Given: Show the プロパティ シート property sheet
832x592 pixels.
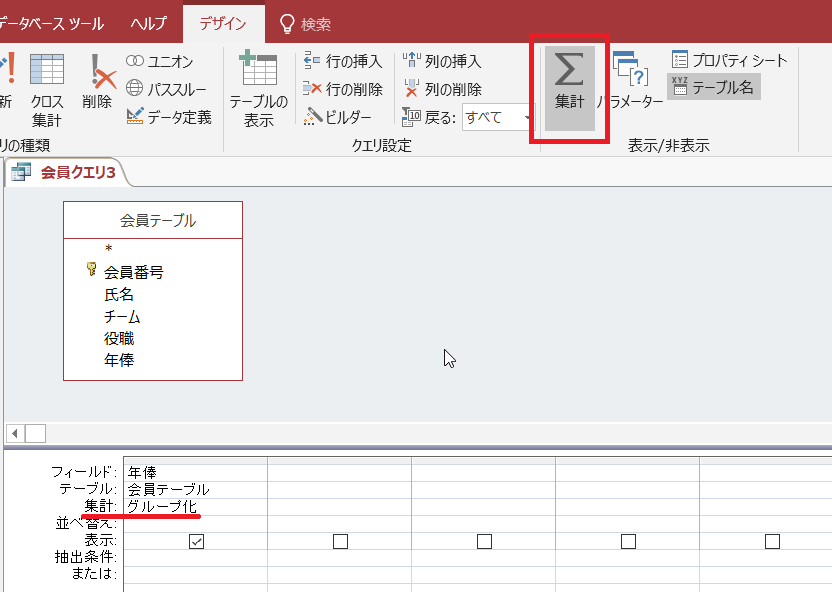Looking at the screenshot, I should pos(729,60).
